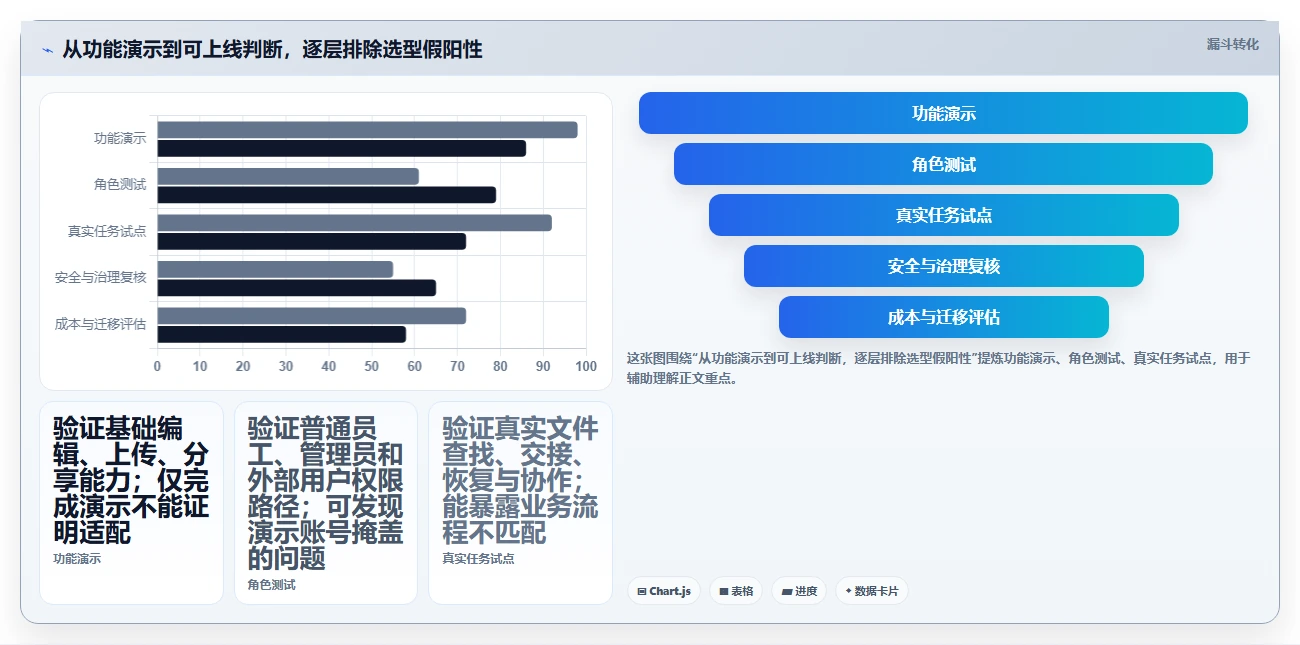
Task: Select the 表格 chip
Action: pyautogui.click(x=736, y=591)
